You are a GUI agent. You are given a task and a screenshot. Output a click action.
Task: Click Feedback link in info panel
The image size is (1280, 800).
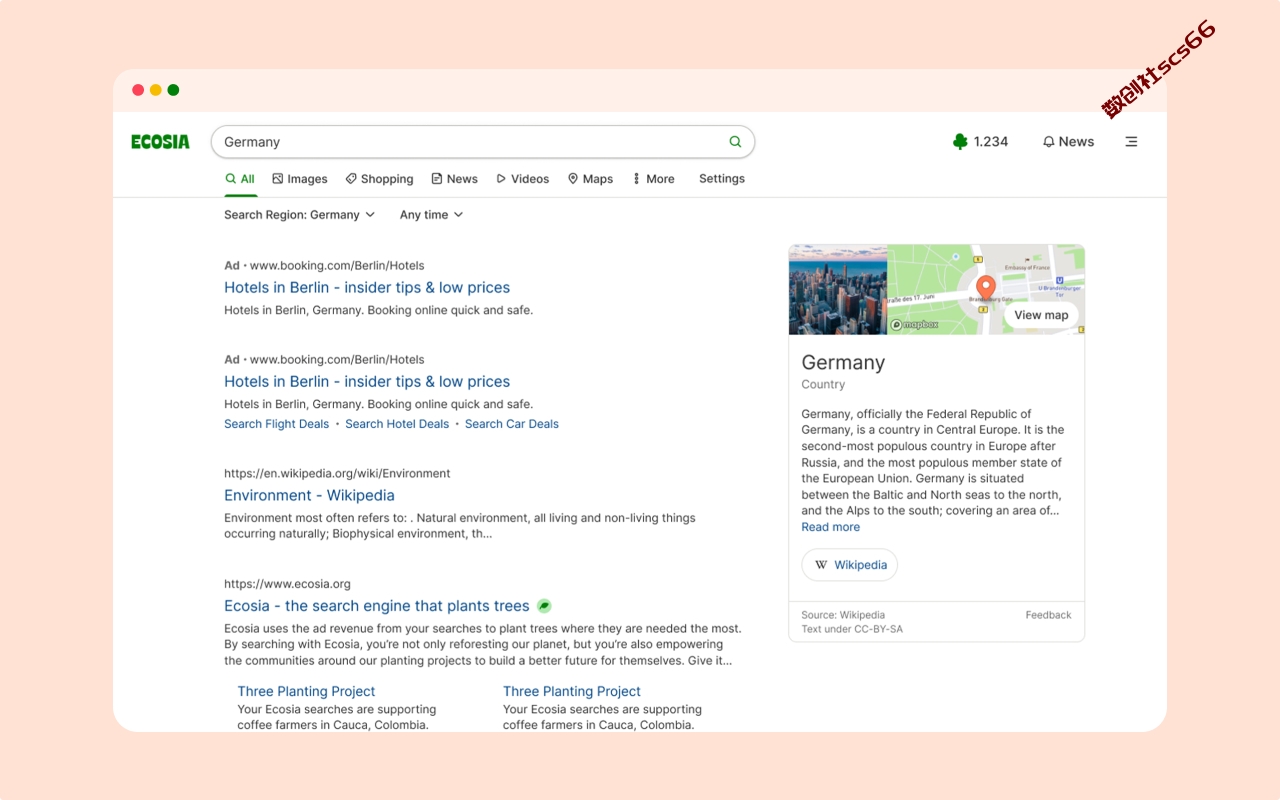(1048, 615)
